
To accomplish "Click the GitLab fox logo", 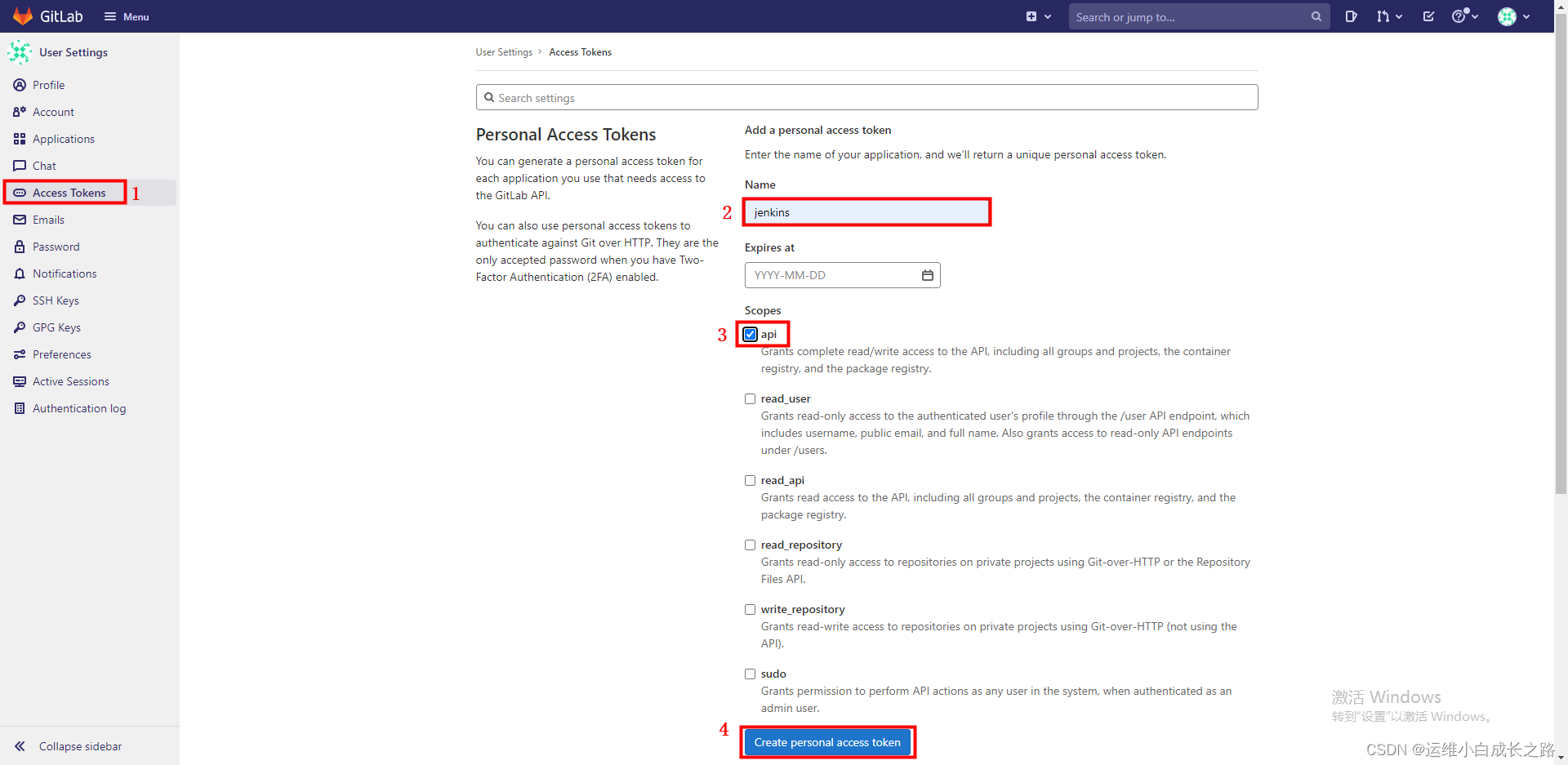I will 23,16.
